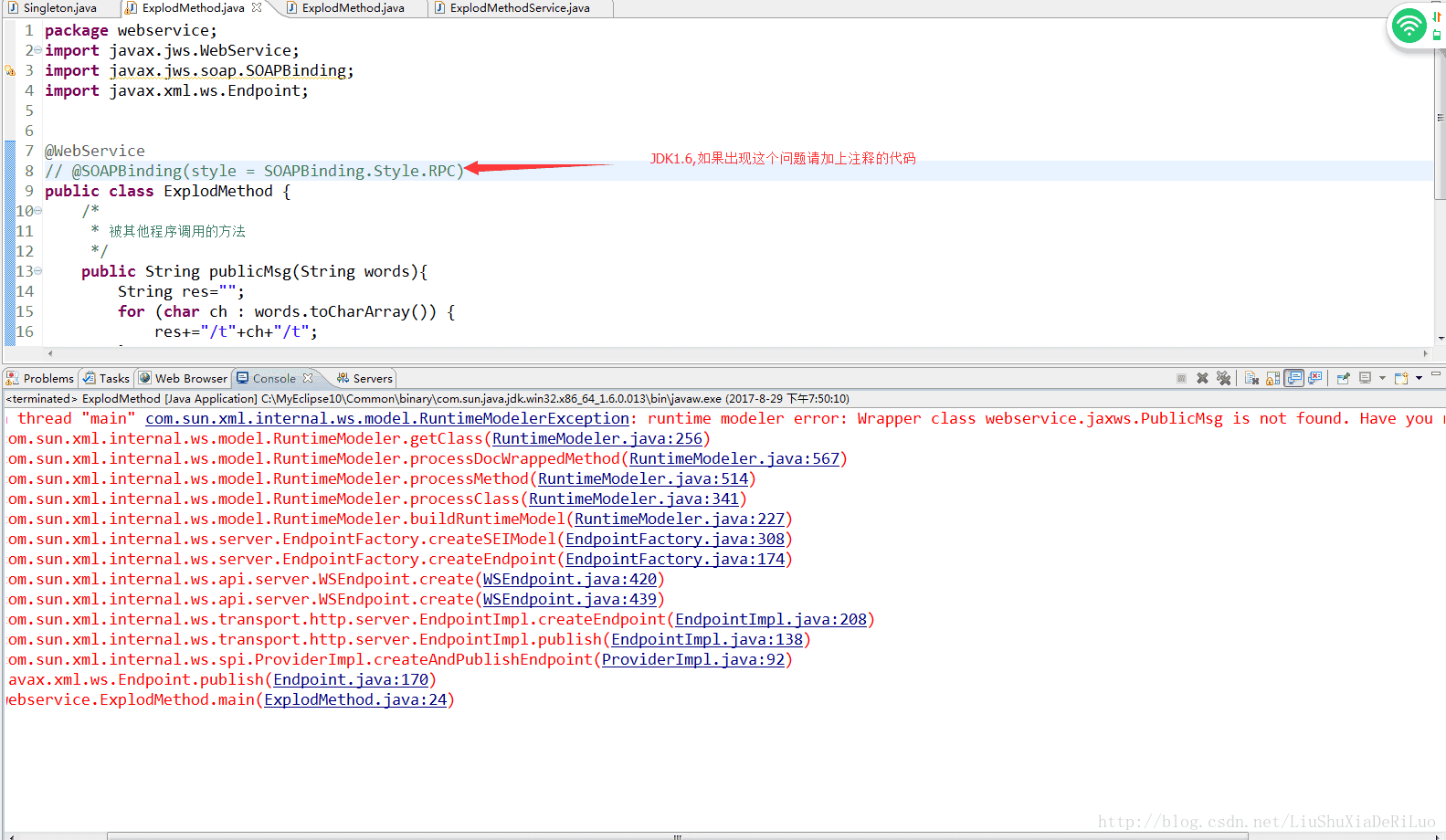Open the EndpointImpl.java:208 link
The height and width of the screenshot is (840, 1446).
tap(771, 619)
